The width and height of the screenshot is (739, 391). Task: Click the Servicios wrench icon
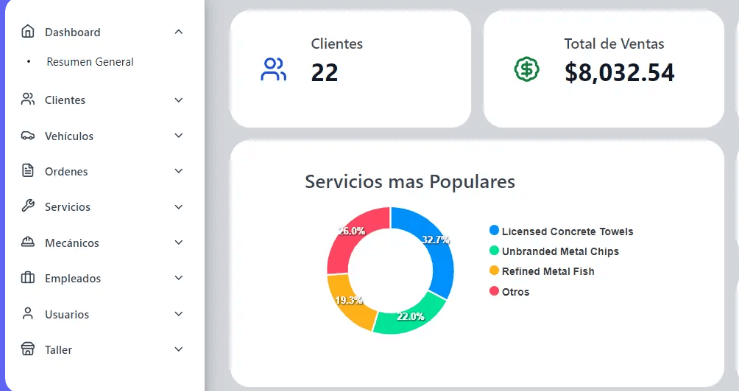pos(28,206)
